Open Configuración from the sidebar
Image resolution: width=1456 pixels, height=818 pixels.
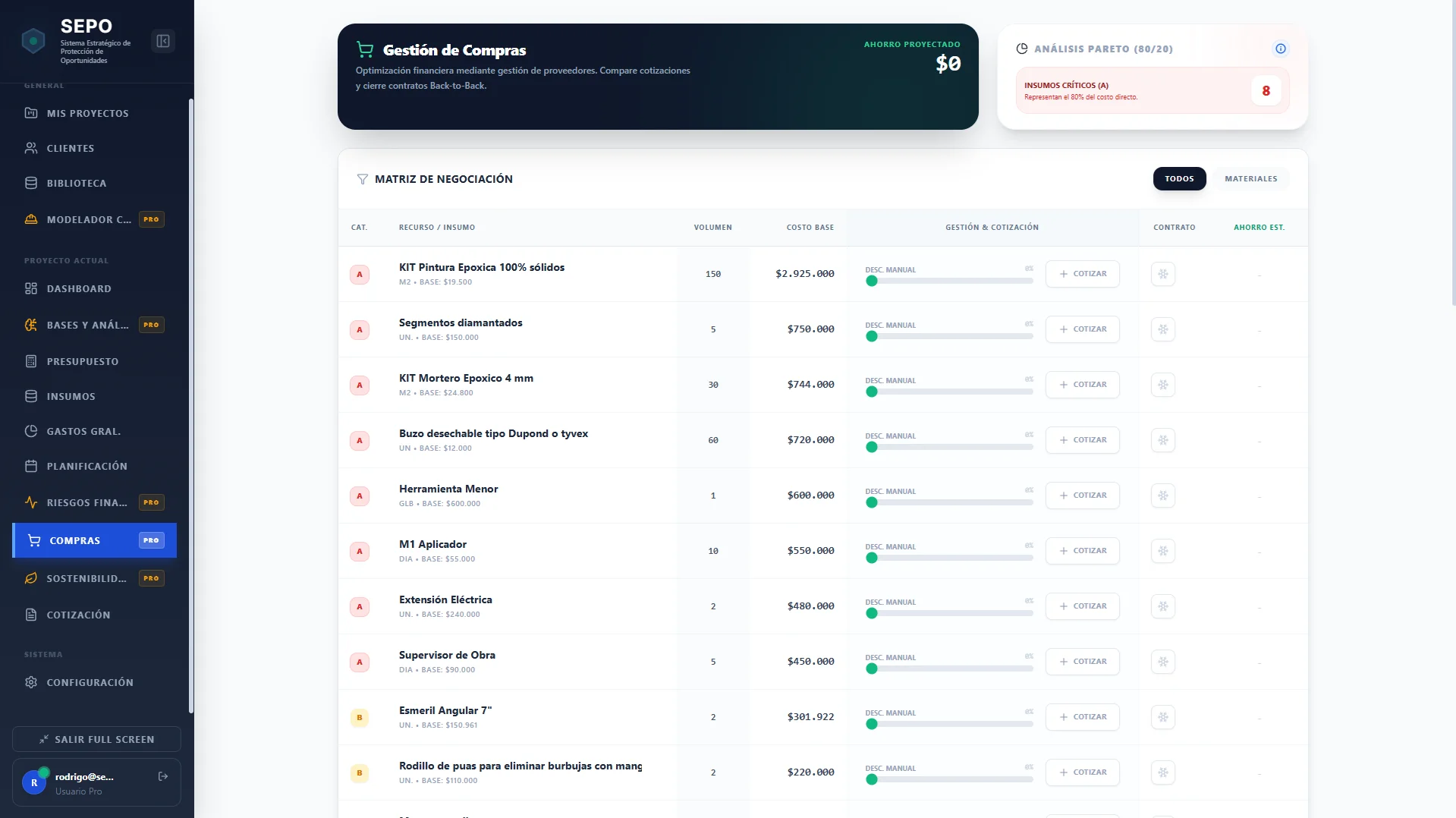point(90,682)
